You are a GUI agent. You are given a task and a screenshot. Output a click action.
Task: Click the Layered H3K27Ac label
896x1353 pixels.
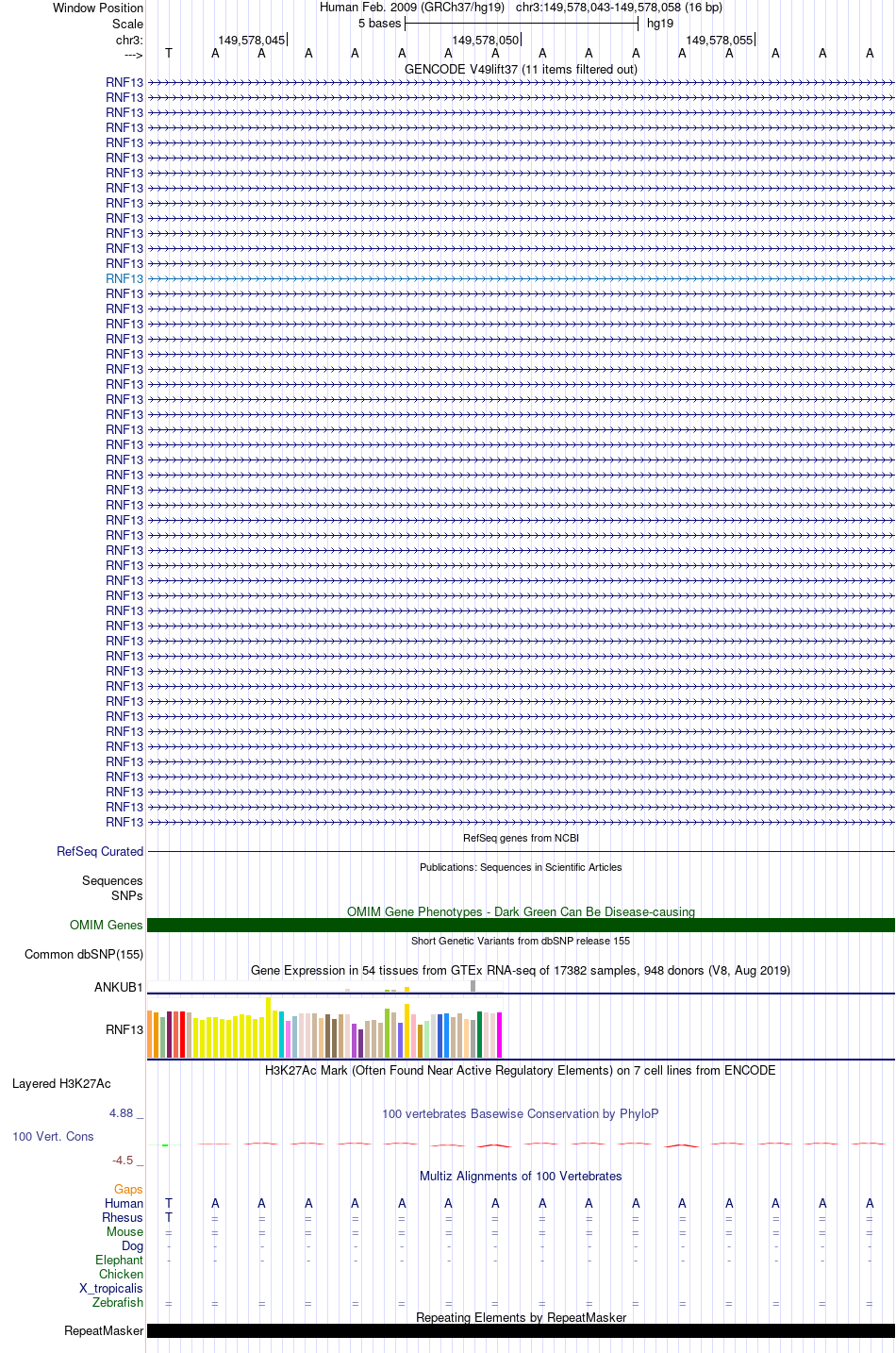[x=61, y=1083]
